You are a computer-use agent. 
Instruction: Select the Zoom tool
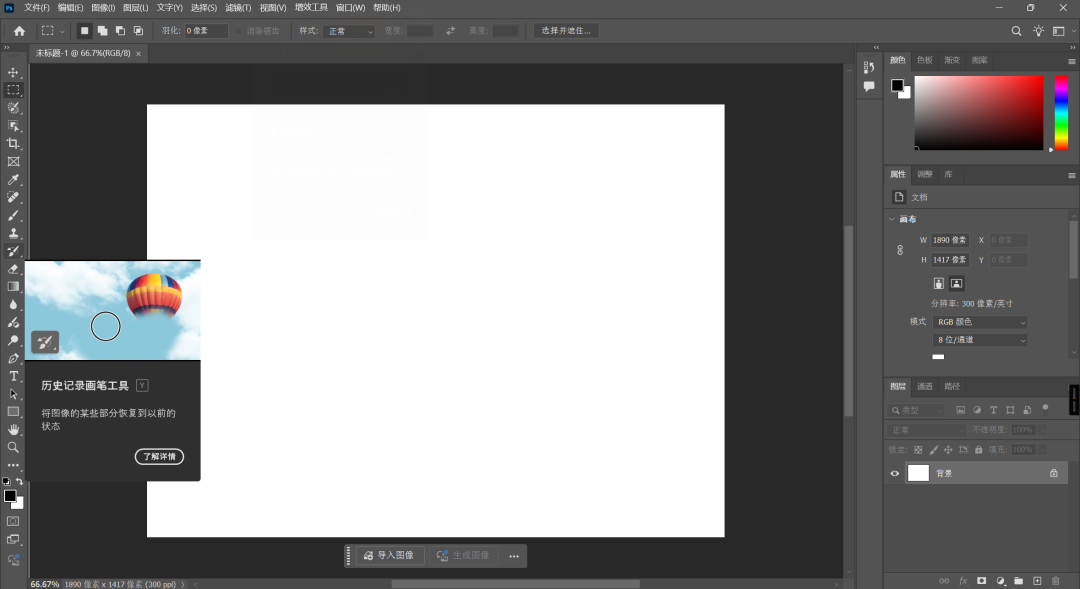(x=13, y=447)
